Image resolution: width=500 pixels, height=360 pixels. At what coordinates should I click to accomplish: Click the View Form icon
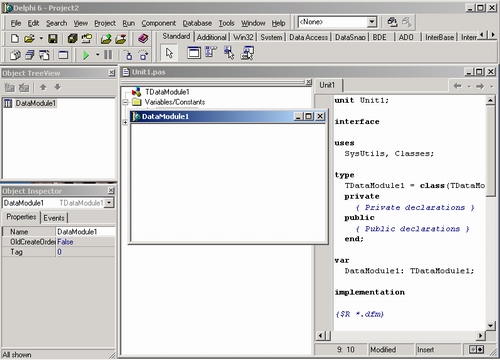[30, 55]
